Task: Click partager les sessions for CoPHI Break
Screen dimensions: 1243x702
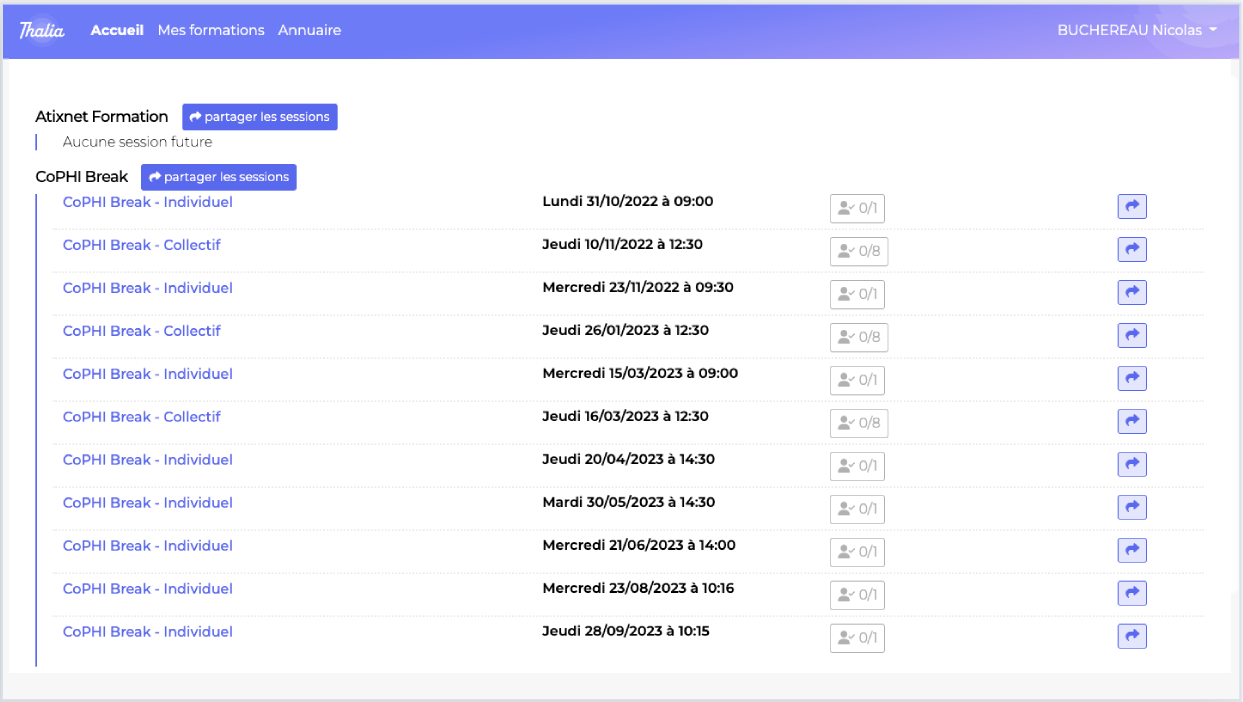Action: (x=219, y=177)
